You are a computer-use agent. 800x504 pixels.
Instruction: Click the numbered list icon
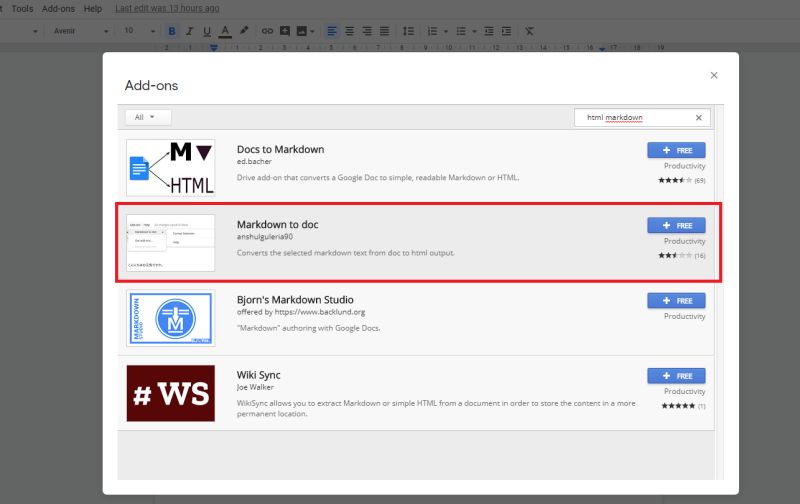point(432,31)
